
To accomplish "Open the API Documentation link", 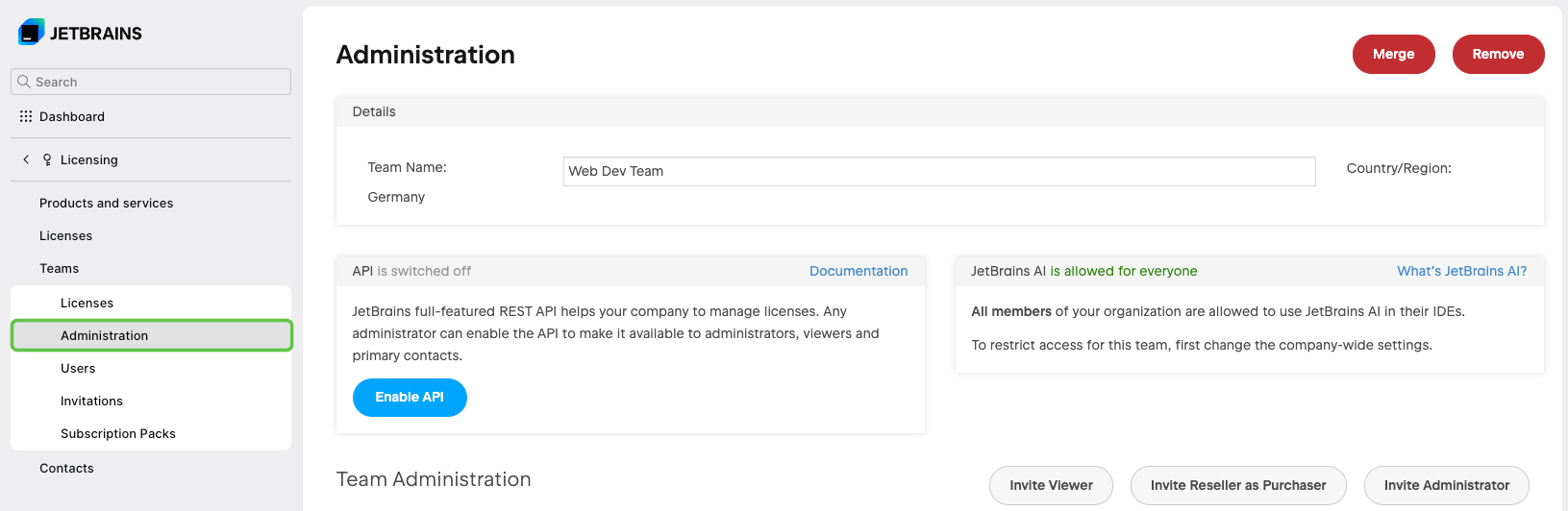I will pyautogui.click(x=859, y=271).
